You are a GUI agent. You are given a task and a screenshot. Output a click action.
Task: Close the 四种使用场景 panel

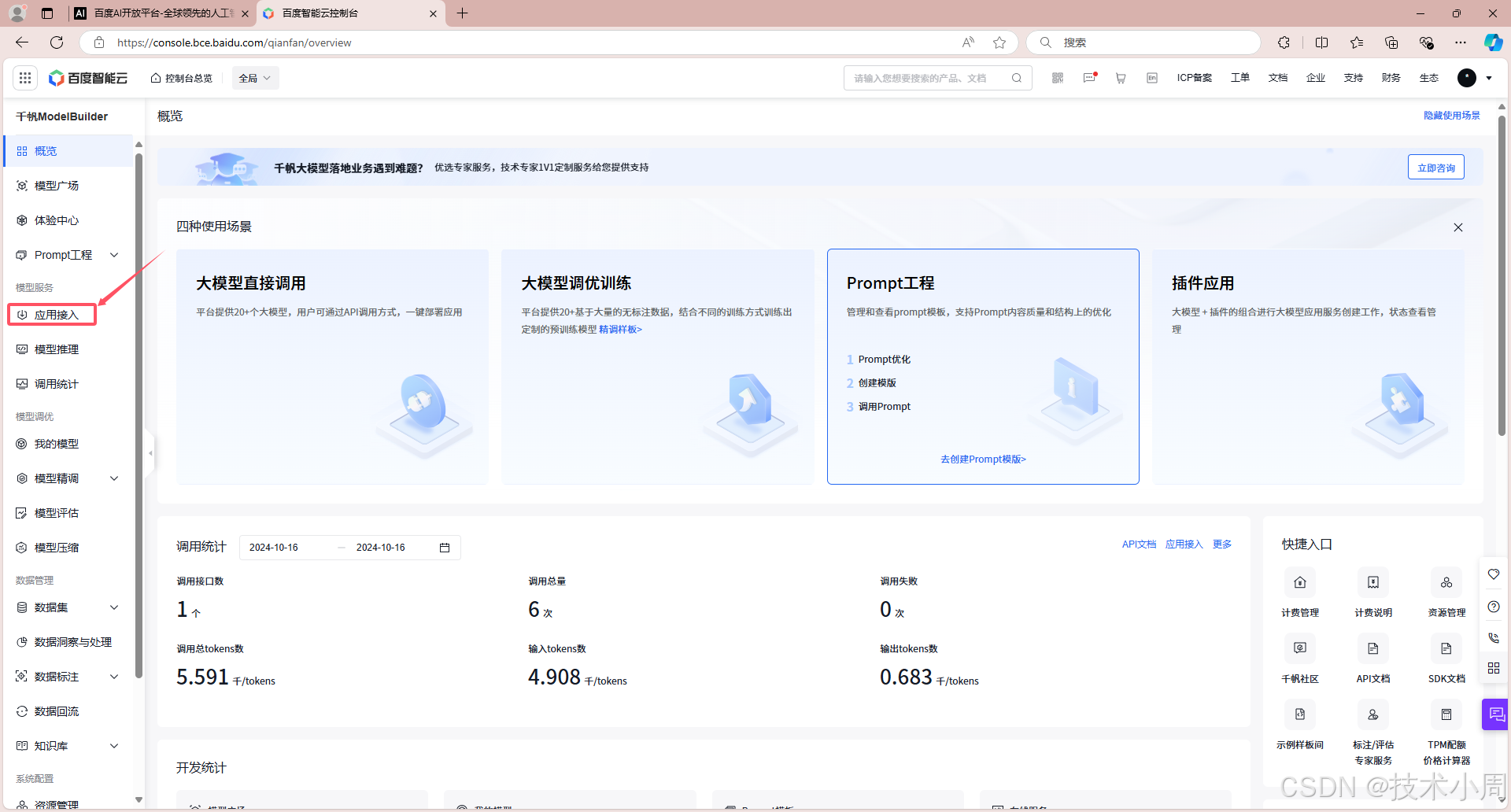click(x=1458, y=227)
